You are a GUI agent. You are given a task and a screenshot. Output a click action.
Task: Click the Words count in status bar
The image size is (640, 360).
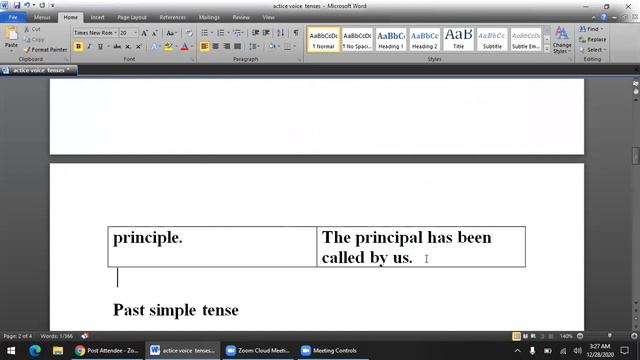(57, 336)
